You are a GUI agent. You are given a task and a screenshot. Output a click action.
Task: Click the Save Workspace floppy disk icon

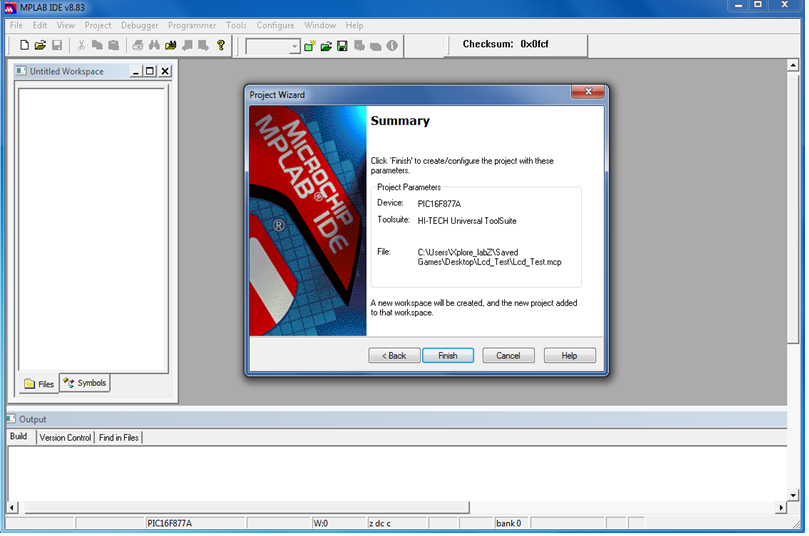tap(342, 46)
